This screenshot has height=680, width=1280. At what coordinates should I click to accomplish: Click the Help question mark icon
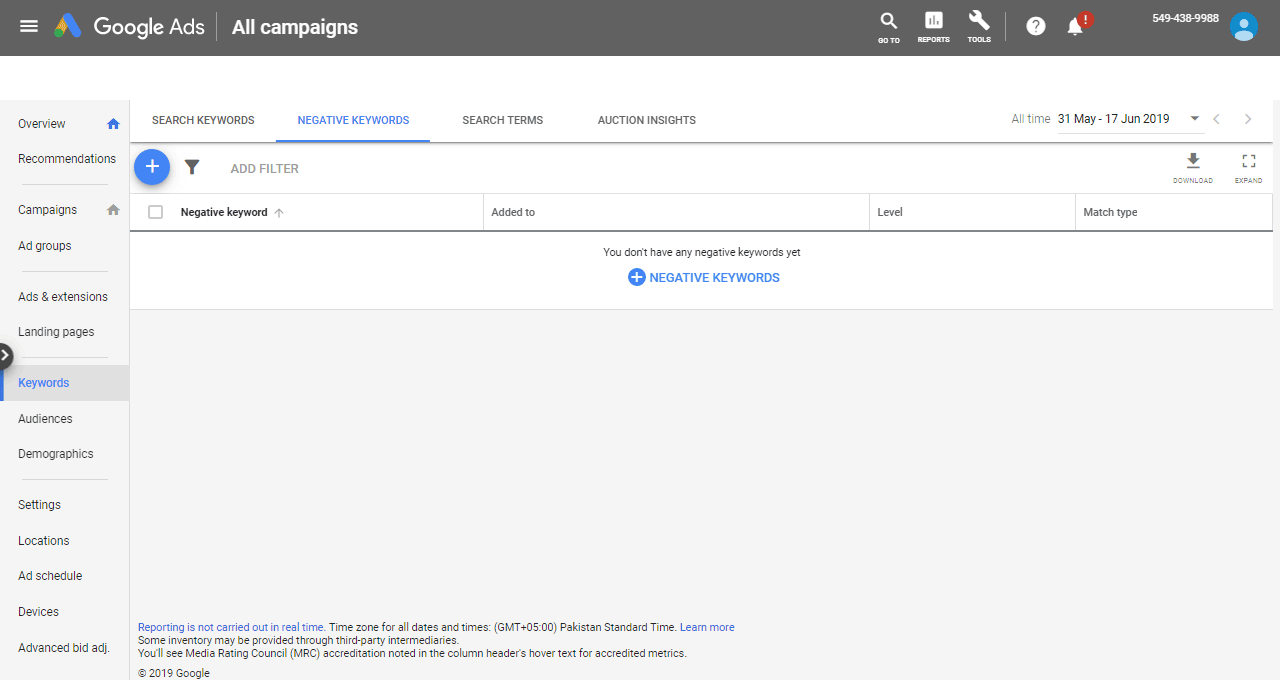[1036, 27]
